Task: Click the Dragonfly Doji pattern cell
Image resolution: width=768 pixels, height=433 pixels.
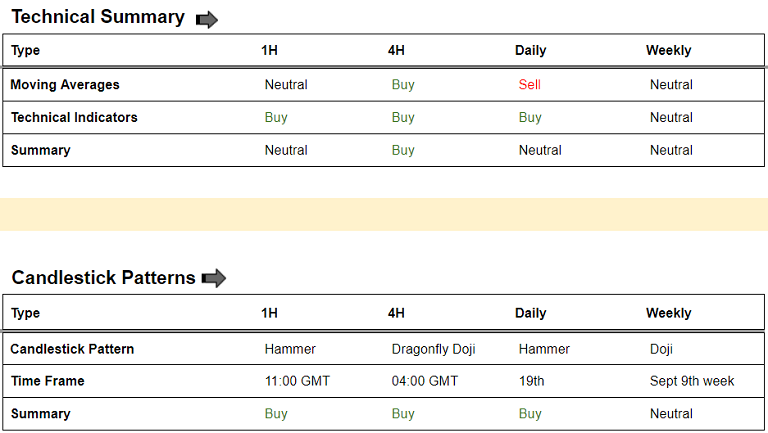Action: [x=433, y=349]
